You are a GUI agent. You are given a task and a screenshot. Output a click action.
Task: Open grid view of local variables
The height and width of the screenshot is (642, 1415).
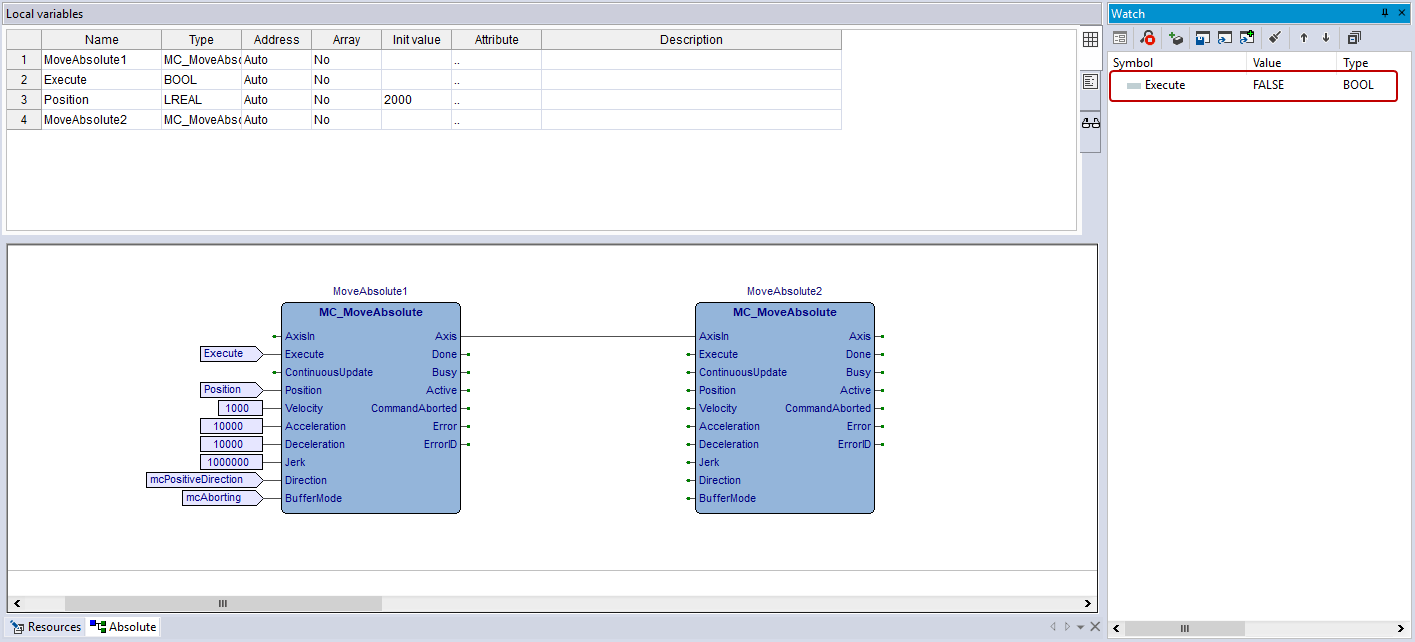click(1090, 40)
